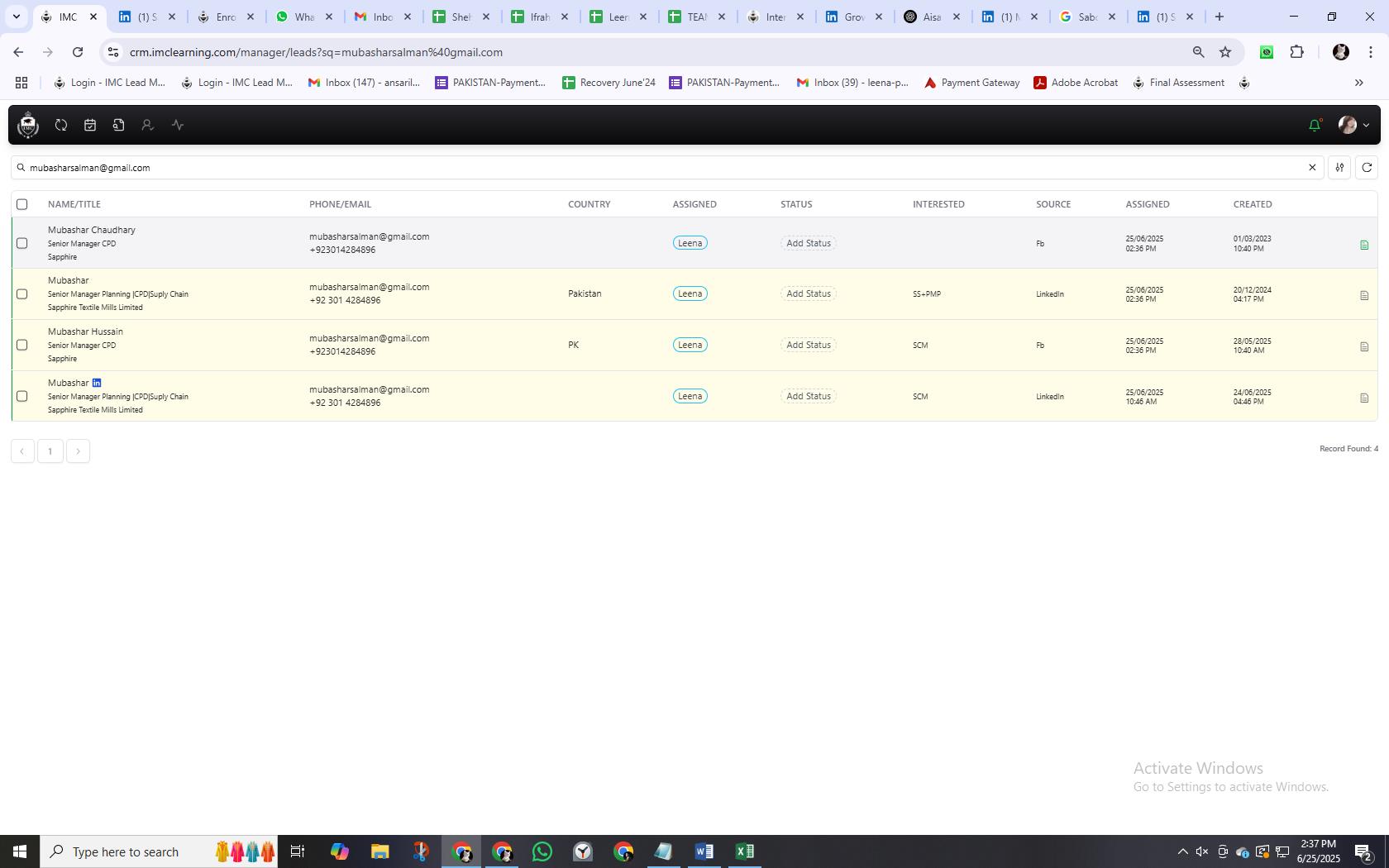The image size is (1389, 868).
Task: Select the checkbox for the lead created 20/12/2024
Action: [x=22, y=294]
